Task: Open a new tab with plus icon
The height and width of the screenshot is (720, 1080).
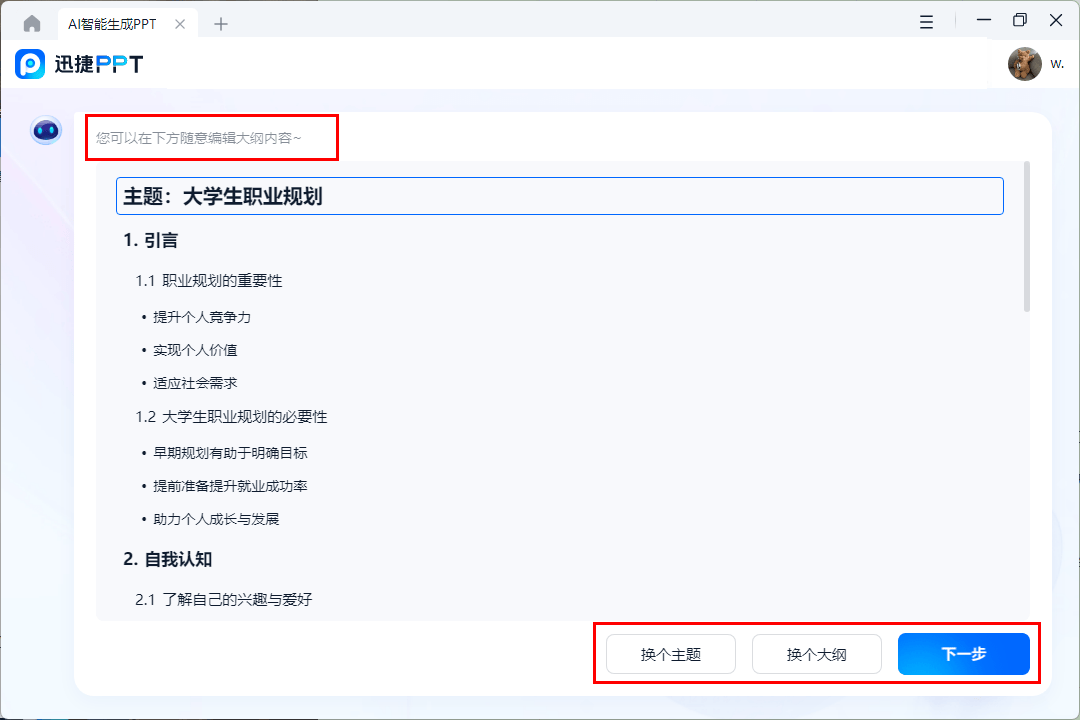Action: pyautogui.click(x=221, y=24)
